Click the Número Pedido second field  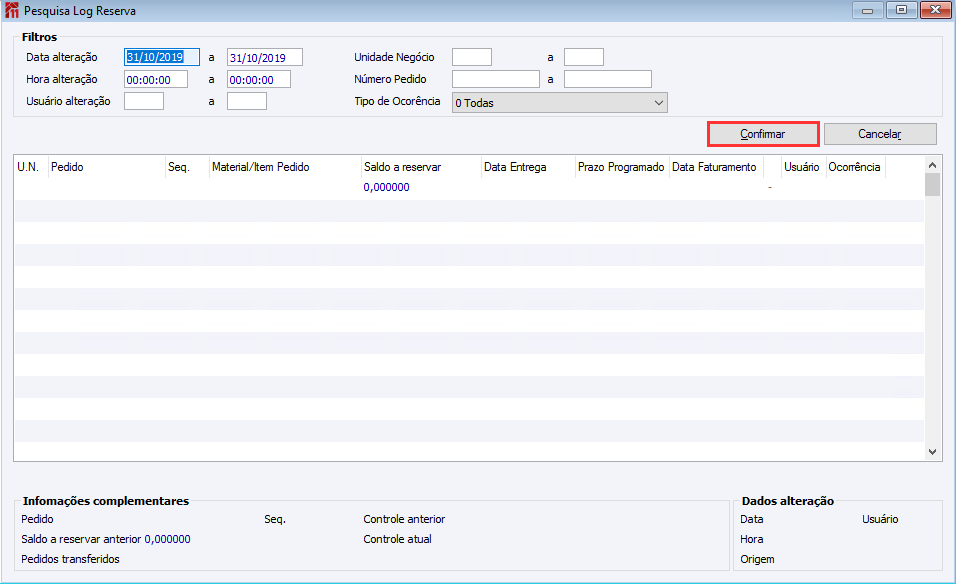pyautogui.click(x=608, y=79)
